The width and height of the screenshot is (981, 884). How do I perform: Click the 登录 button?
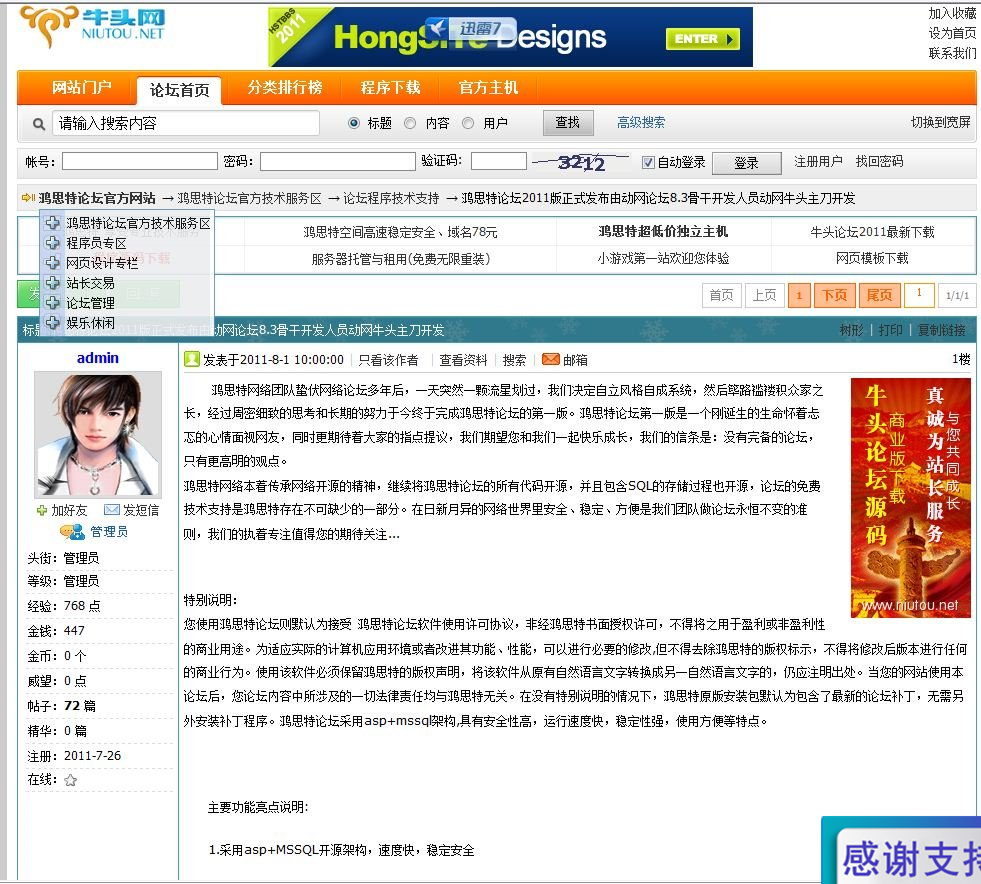click(x=746, y=163)
